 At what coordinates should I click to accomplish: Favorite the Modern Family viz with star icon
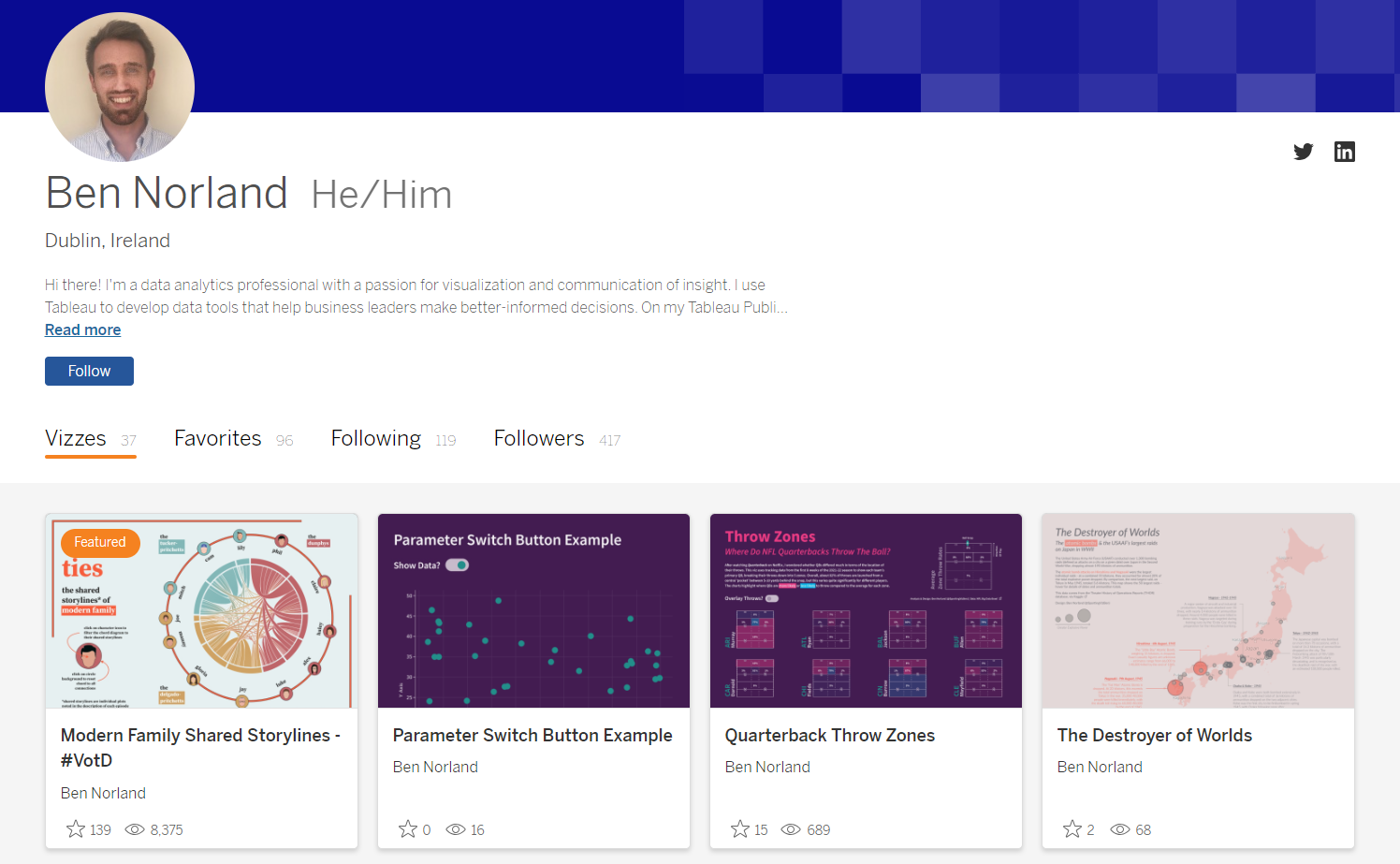76,829
